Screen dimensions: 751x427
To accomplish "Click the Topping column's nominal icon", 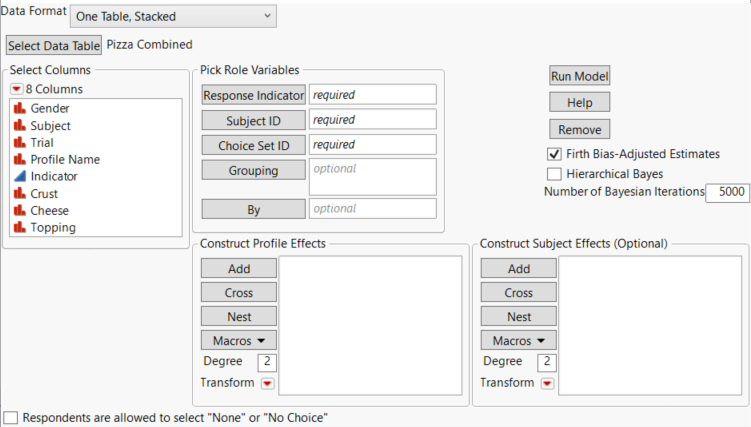I will (19, 227).
